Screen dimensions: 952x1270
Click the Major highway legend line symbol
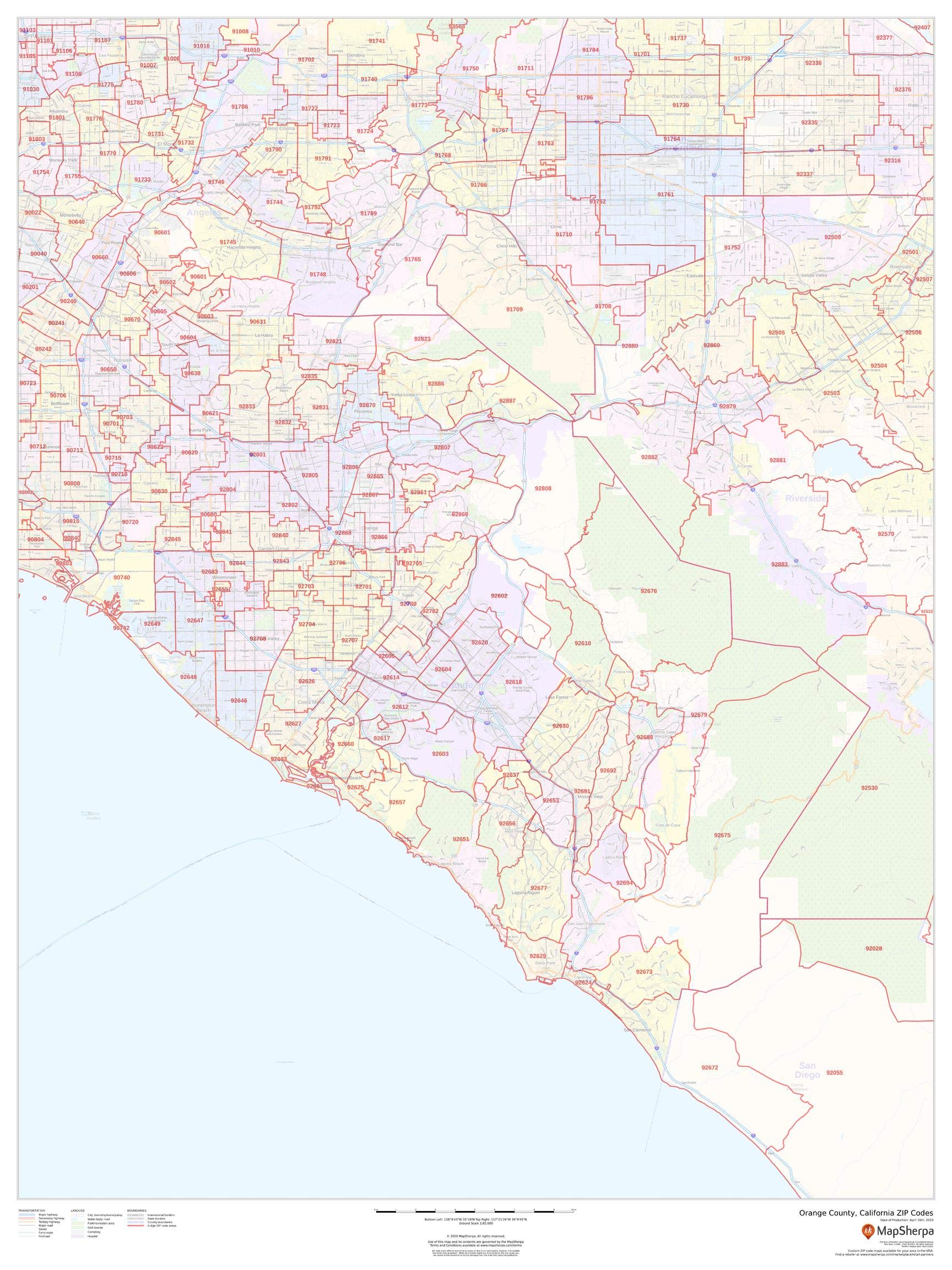26,1215
